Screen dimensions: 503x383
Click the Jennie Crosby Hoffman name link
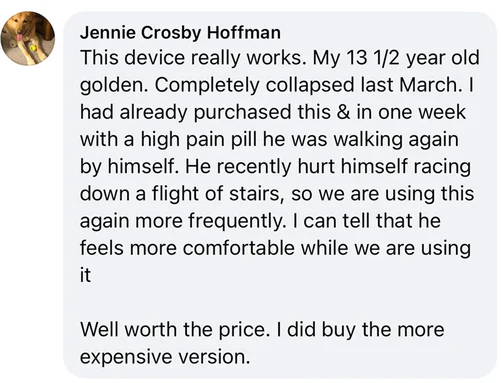pos(180,33)
